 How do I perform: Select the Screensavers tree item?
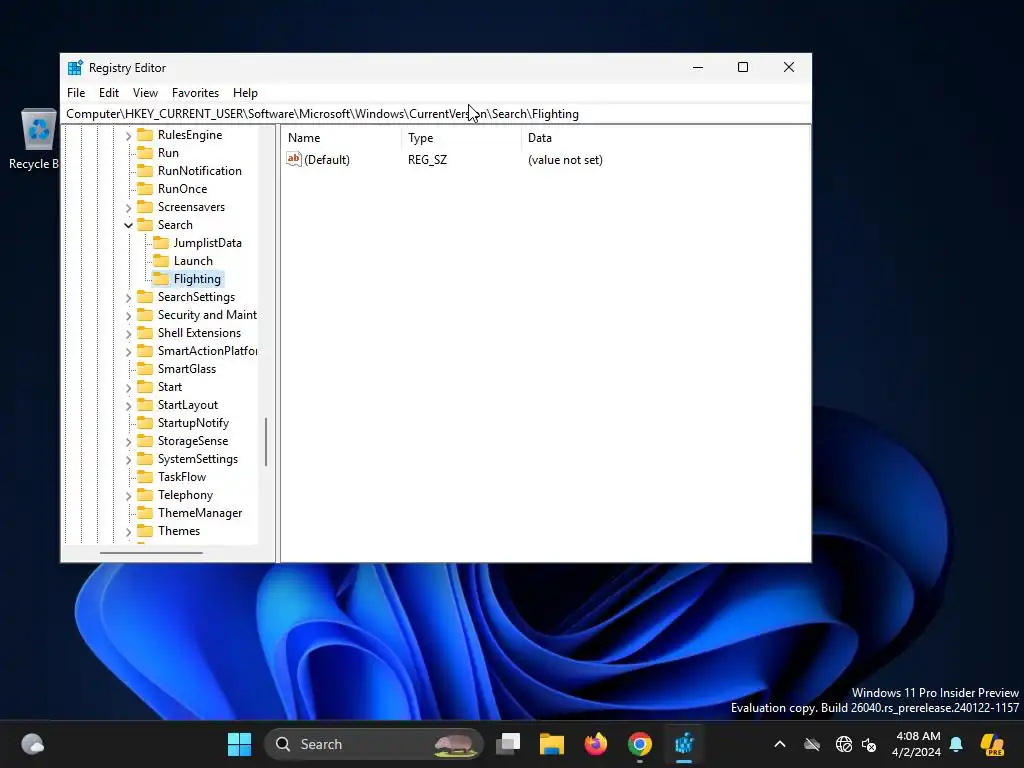coord(191,207)
